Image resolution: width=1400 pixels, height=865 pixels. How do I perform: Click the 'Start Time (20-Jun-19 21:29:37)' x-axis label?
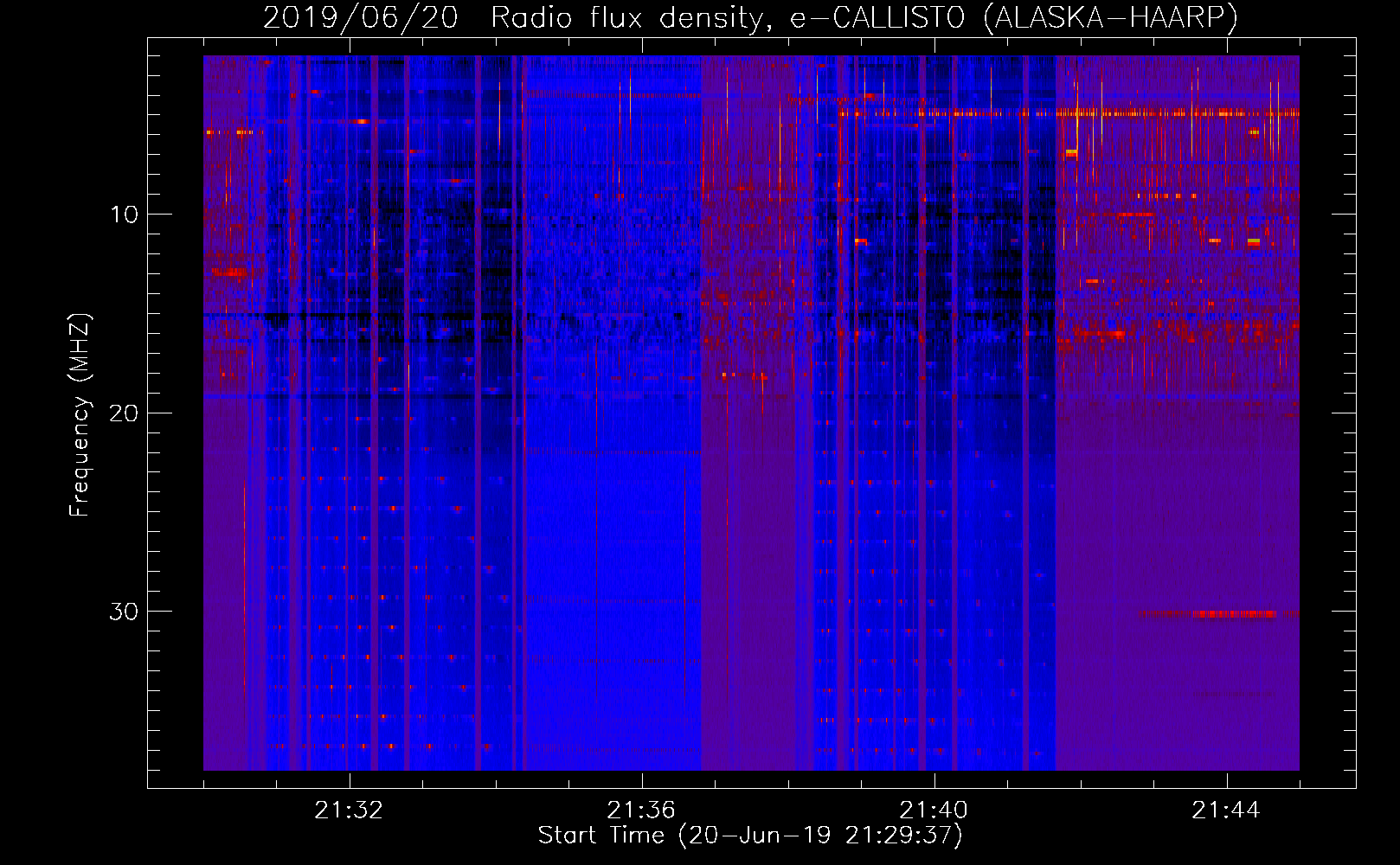click(x=750, y=836)
